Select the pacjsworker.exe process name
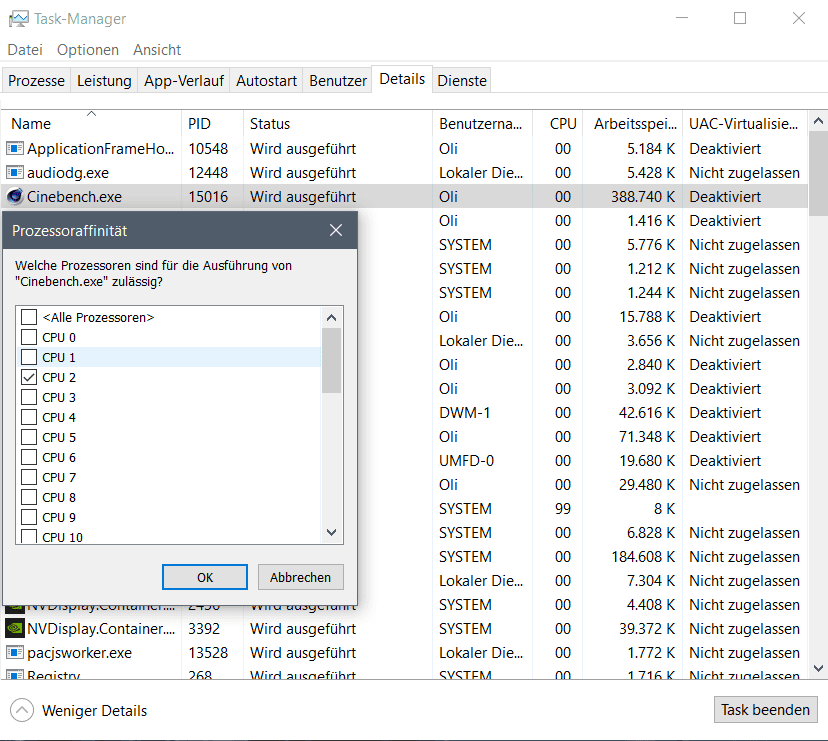The height and width of the screenshot is (741, 828). 80,653
